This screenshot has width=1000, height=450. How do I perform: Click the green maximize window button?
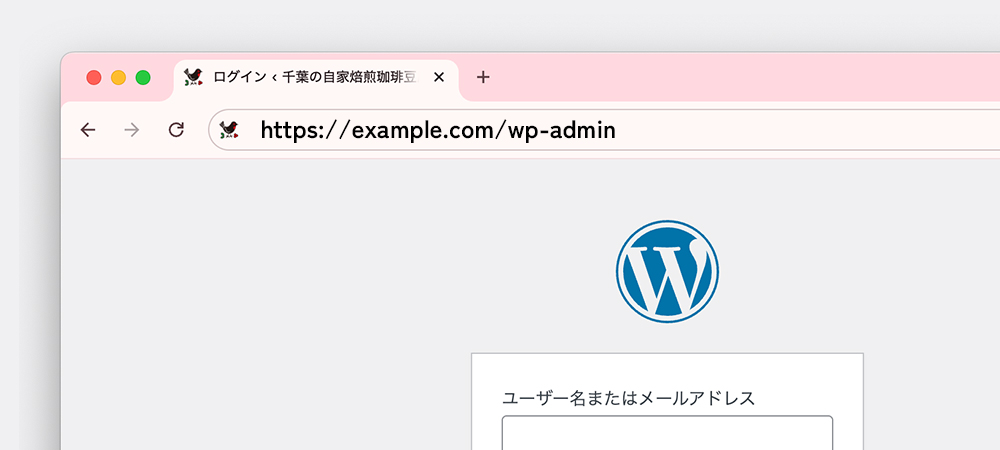(143, 78)
